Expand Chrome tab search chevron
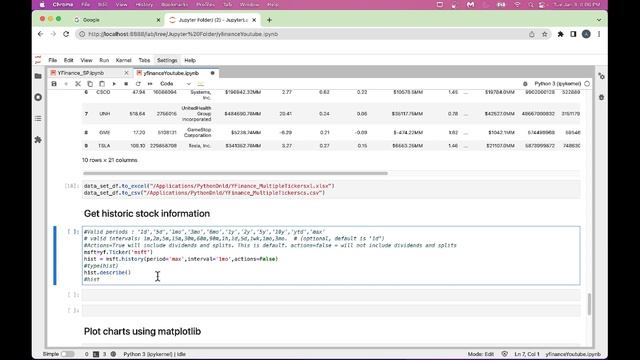This screenshot has height=360, width=640. [x=599, y=20]
